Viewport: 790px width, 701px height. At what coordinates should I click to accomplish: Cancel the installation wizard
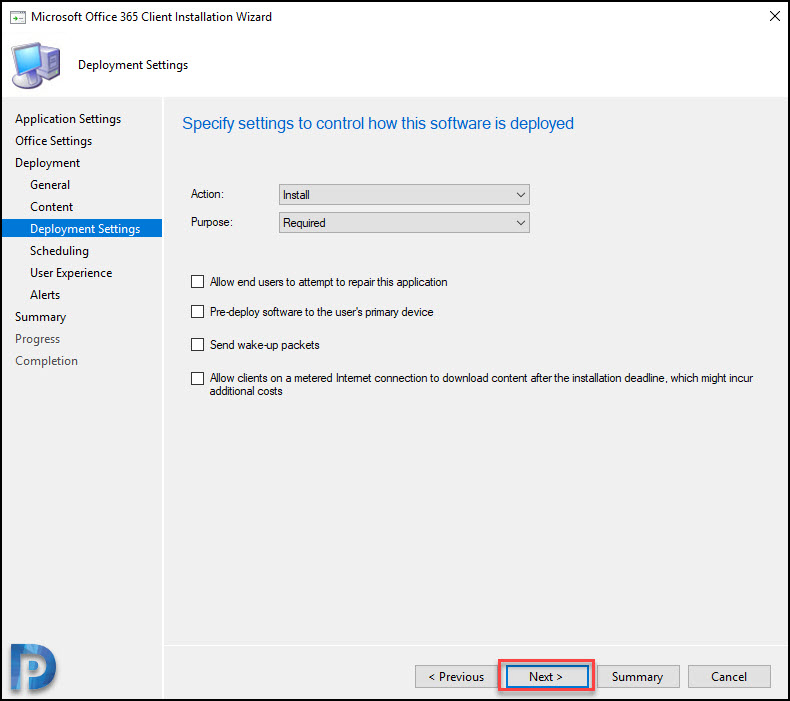tap(729, 676)
